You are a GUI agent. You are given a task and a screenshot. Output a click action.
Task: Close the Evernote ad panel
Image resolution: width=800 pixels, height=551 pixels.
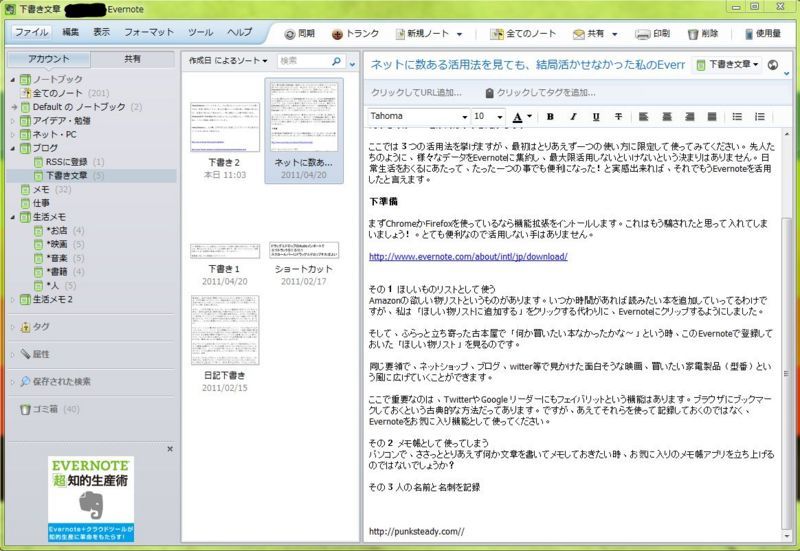(170, 449)
